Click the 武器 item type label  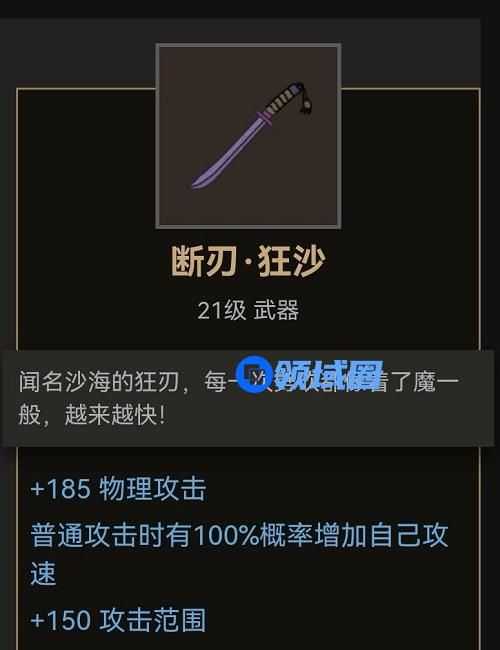(x=276, y=310)
